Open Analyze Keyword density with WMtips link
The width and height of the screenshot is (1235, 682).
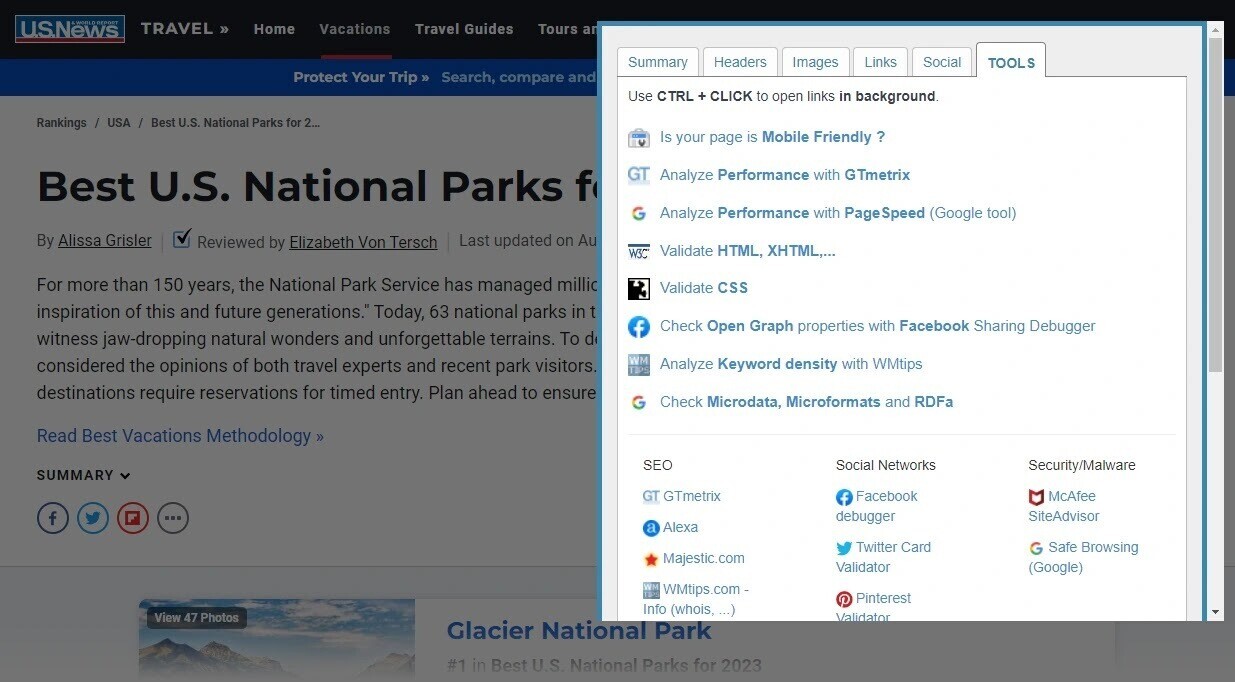(x=791, y=364)
